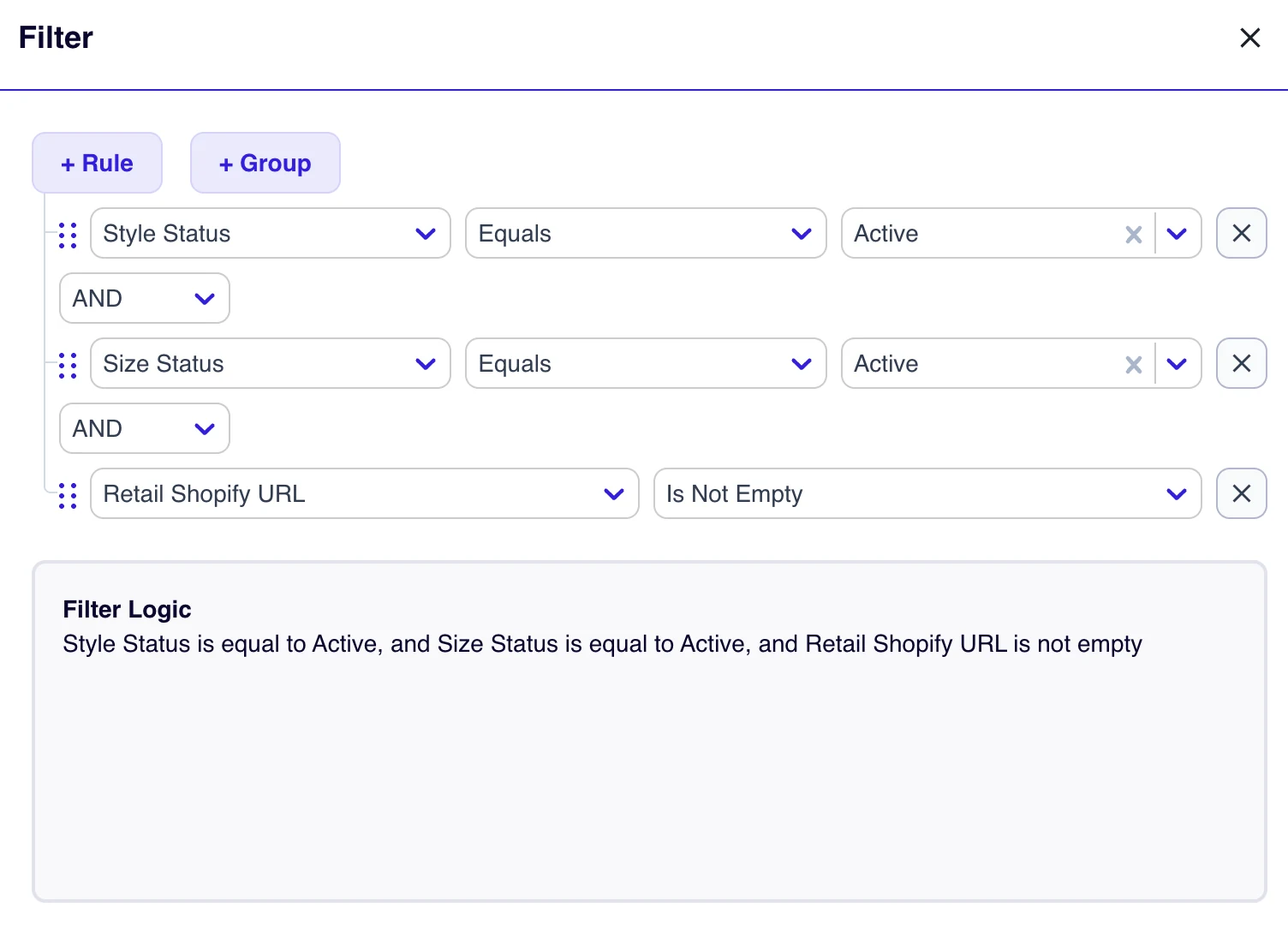The height and width of the screenshot is (925, 1288).
Task: Open the Equals operator dropdown for Size Status
Action: coord(646,363)
